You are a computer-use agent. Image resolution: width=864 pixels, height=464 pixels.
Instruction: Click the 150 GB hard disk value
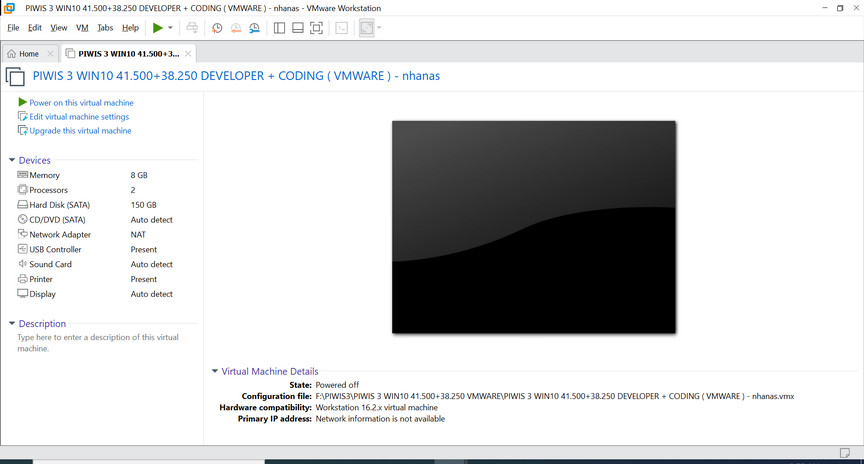143,205
